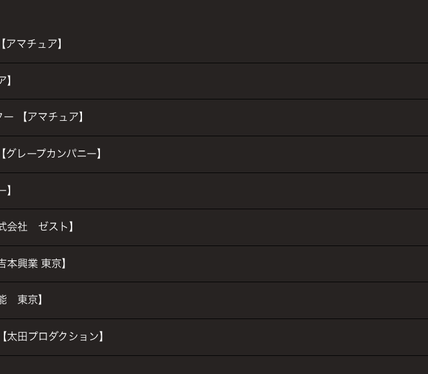
Task: Select the row ending with ア】 only
Action: [x=214, y=81]
